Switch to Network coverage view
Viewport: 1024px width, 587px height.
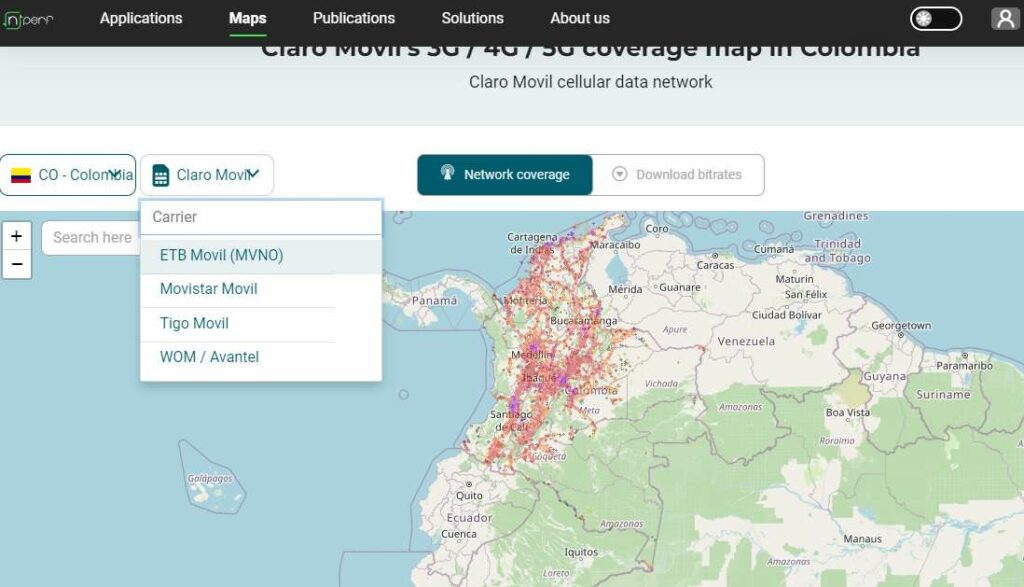[505, 175]
